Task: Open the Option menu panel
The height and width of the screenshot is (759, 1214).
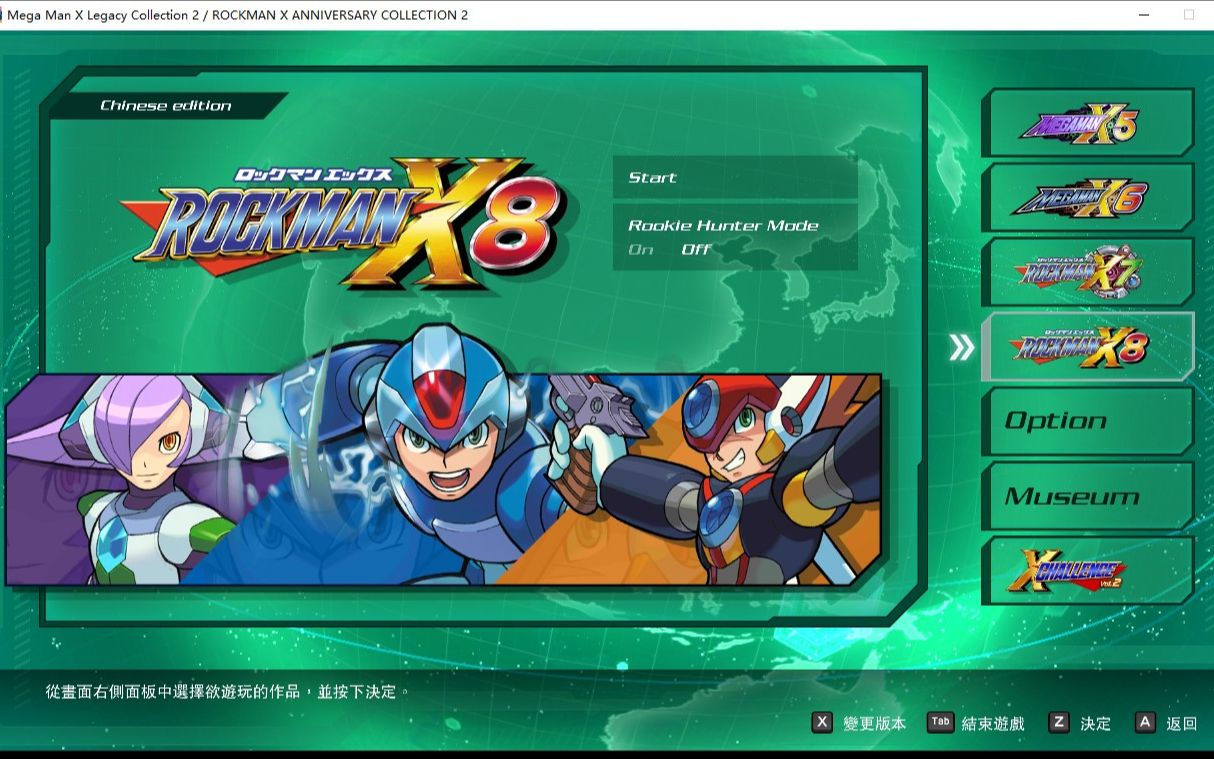Action: pyautogui.click(x=1088, y=421)
